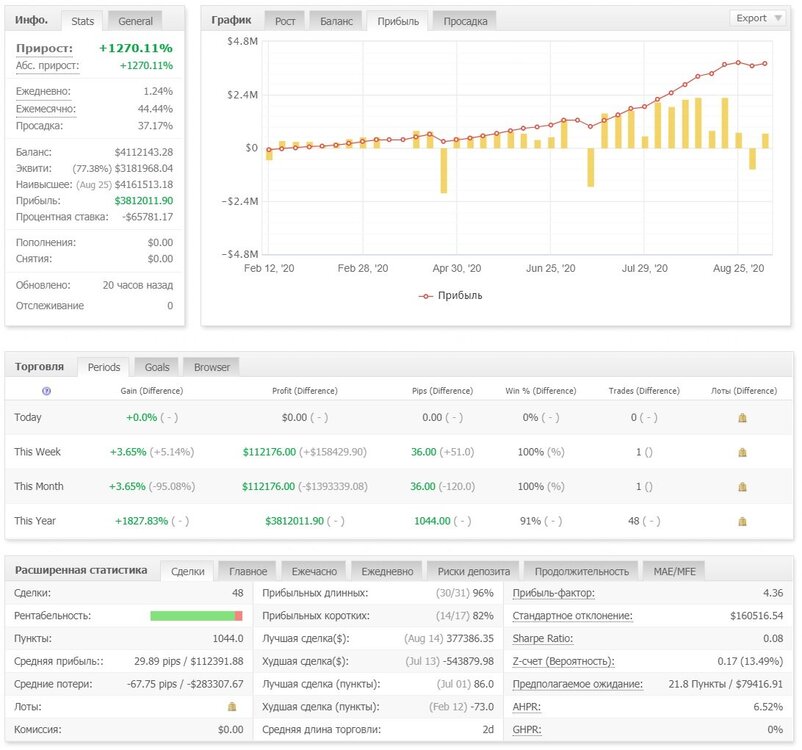Click the Trades (Difference) column header
Viewport: 802px width, 750px height.
pyautogui.click(x=644, y=391)
